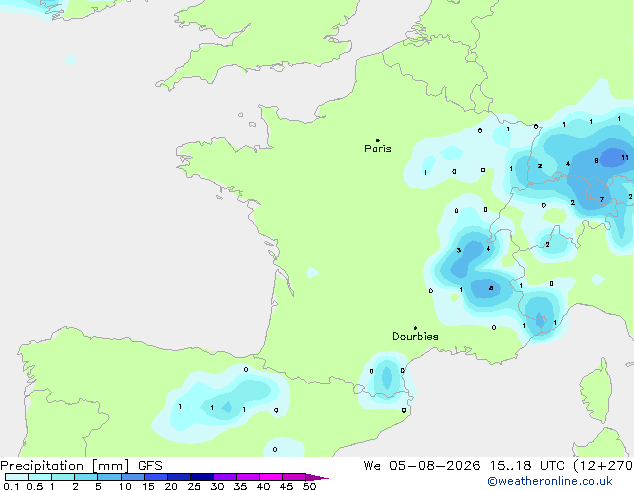This screenshot has height=490, width=634.
Task: Click the Paris city label
Action: pos(378,149)
